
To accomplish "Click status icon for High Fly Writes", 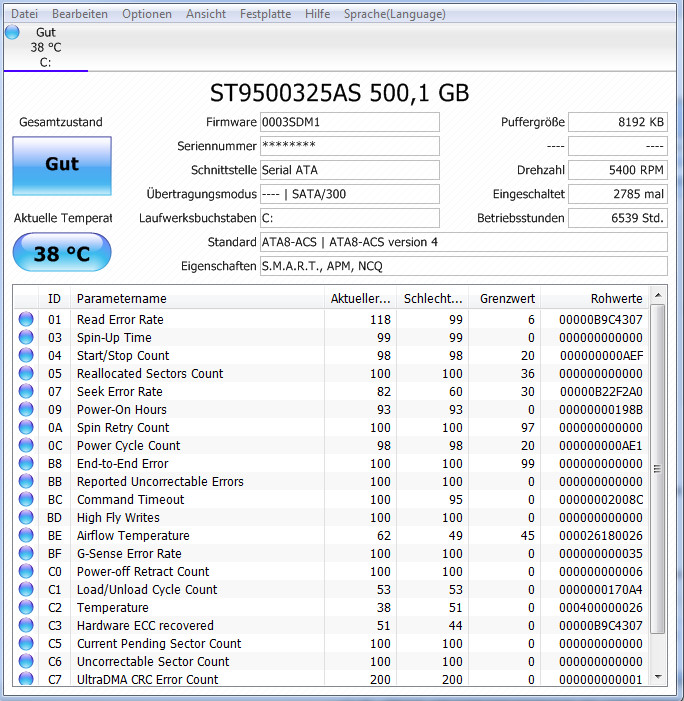I will [x=26, y=517].
